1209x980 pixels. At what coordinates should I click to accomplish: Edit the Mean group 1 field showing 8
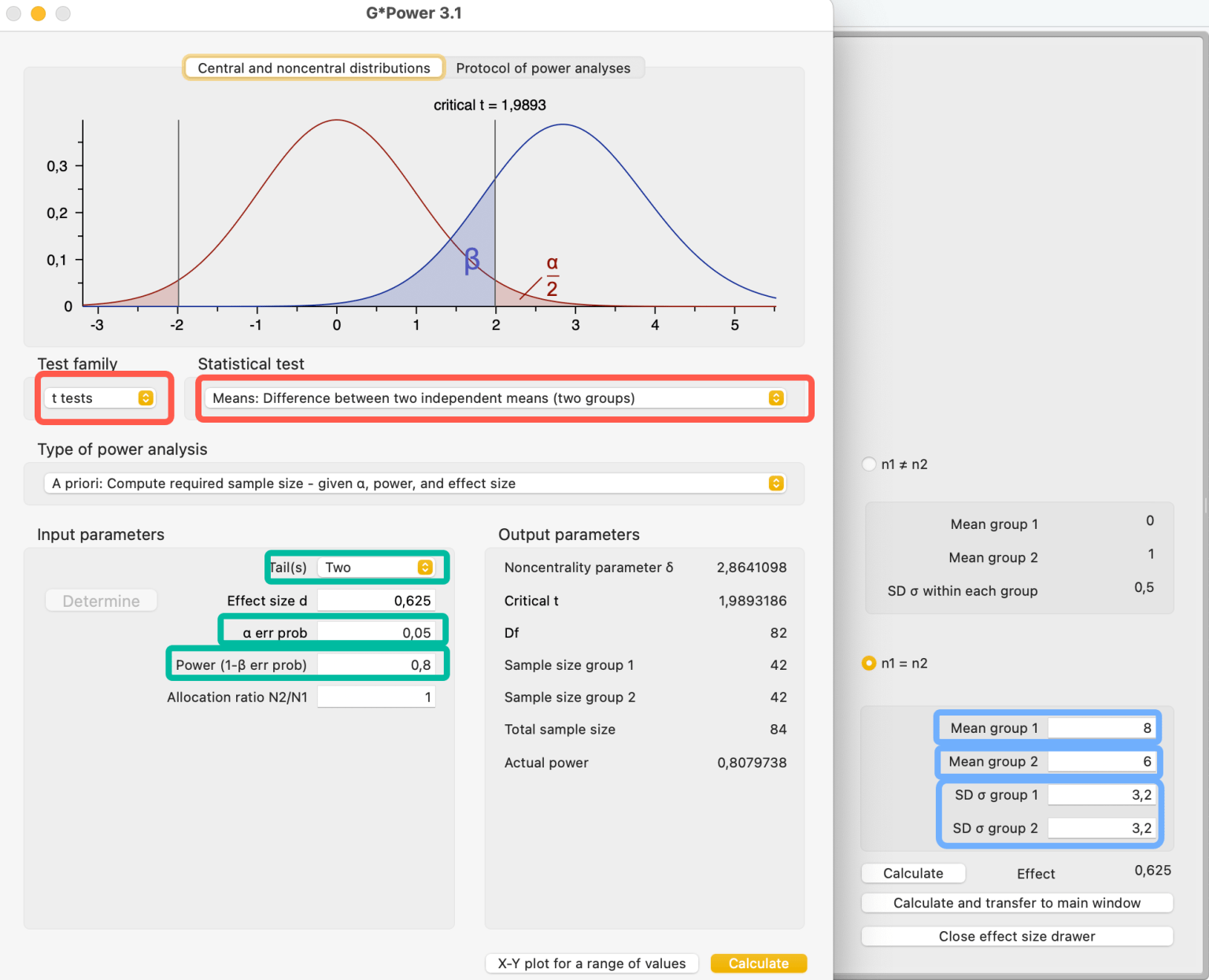[x=1101, y=728]
